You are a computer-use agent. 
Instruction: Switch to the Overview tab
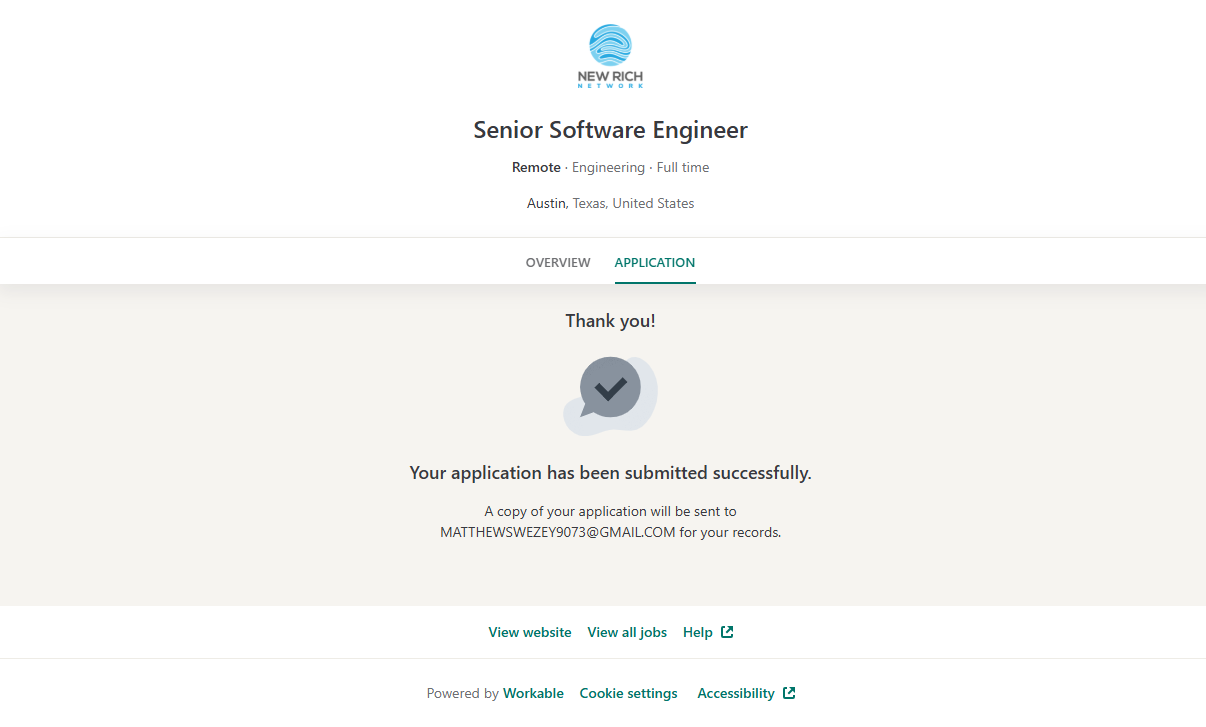point(558,263)
